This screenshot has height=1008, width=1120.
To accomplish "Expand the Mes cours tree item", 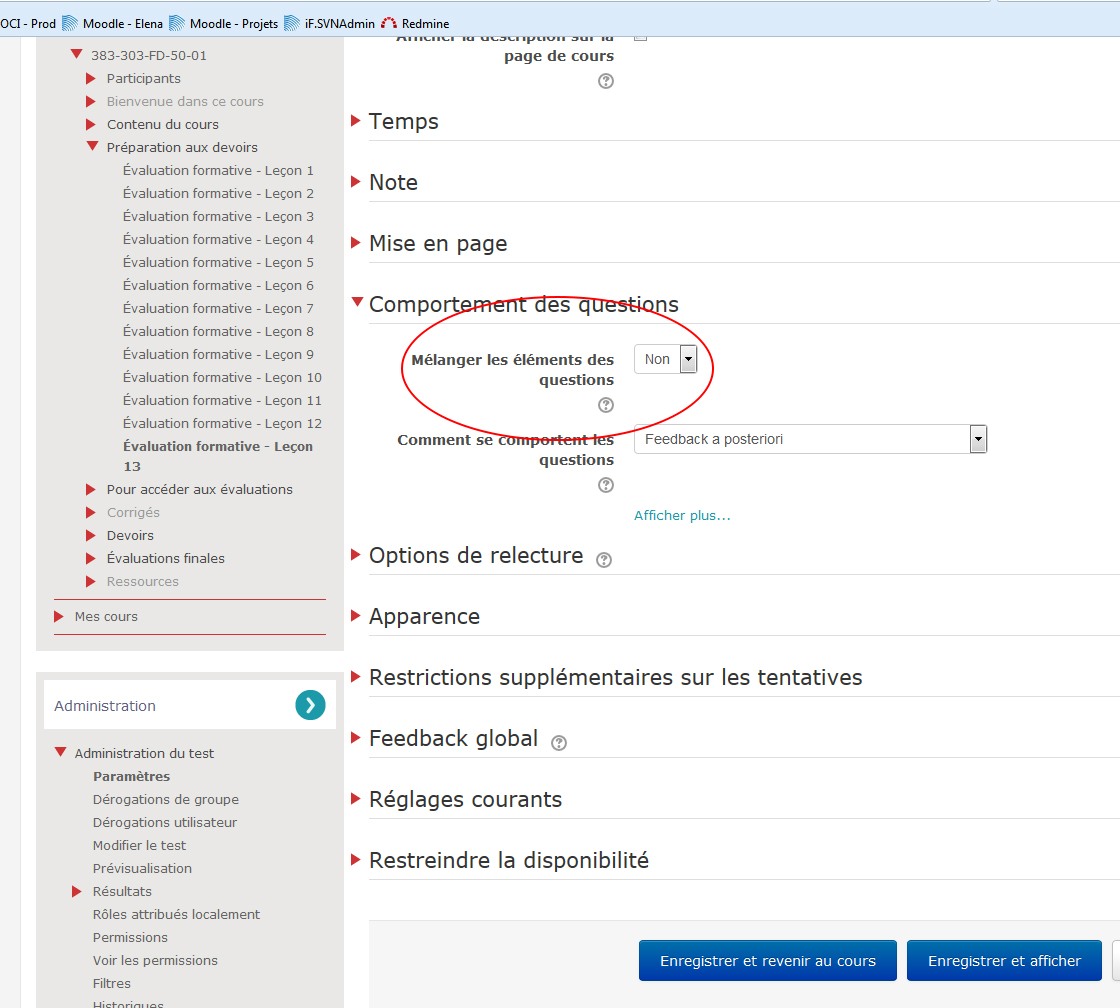I will 106,617.
